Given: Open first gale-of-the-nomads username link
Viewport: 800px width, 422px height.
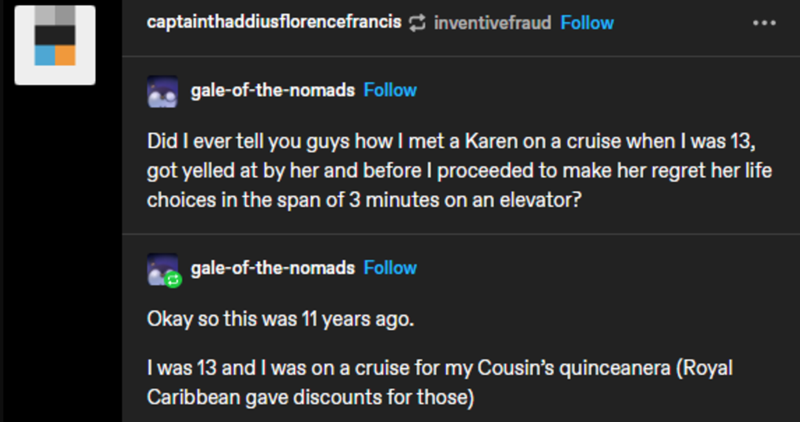Looking at the screenshot, I should tap(271, 90).
